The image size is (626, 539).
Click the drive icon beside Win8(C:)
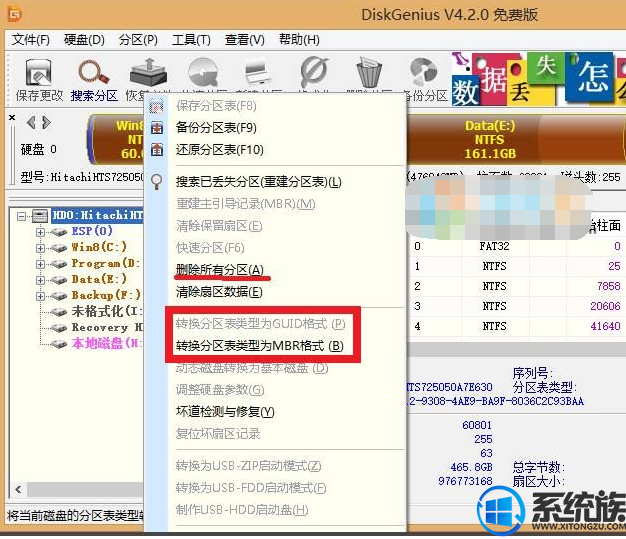59,248
